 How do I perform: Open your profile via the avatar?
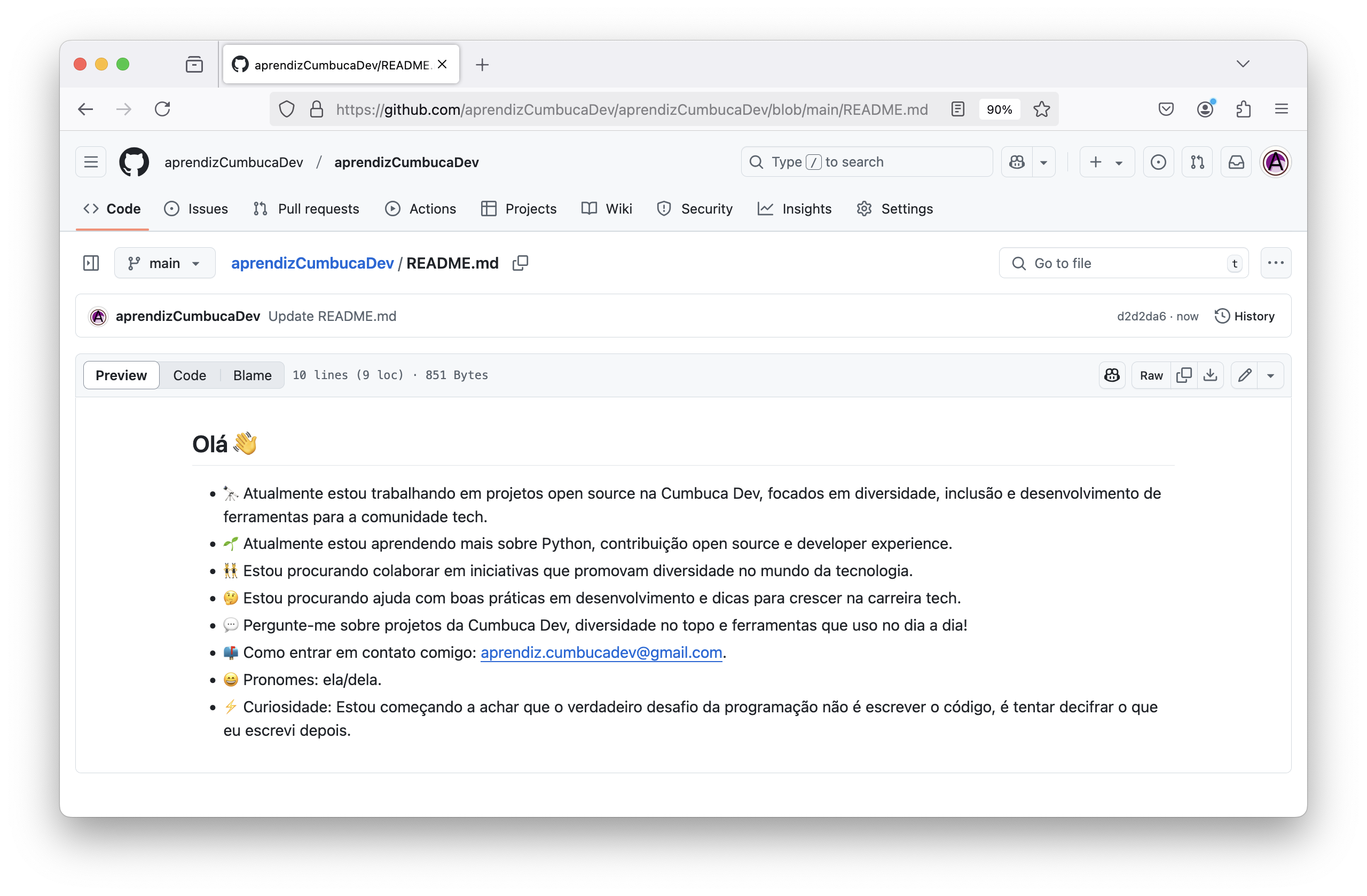1275,162
